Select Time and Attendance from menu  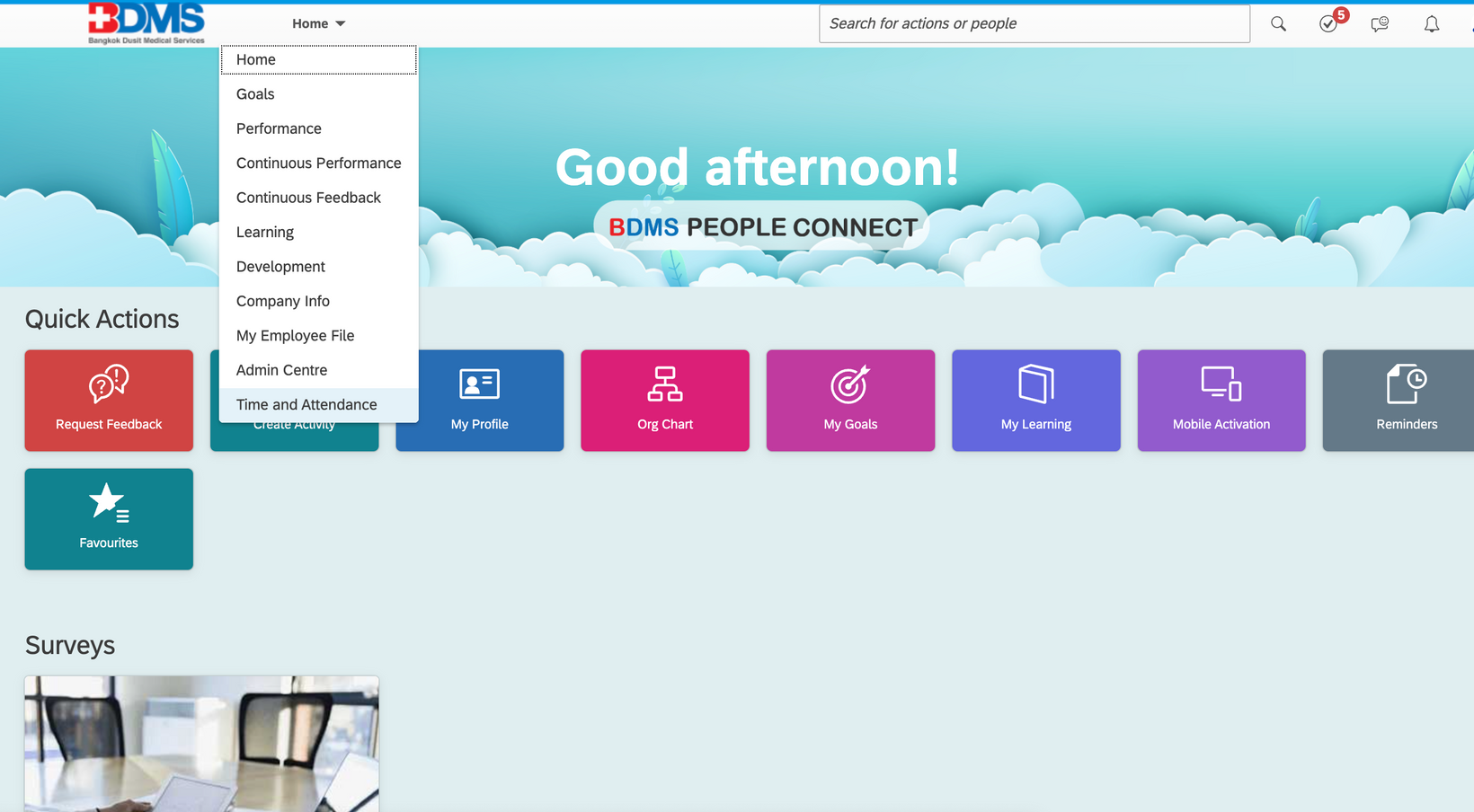tap(306, 405)
